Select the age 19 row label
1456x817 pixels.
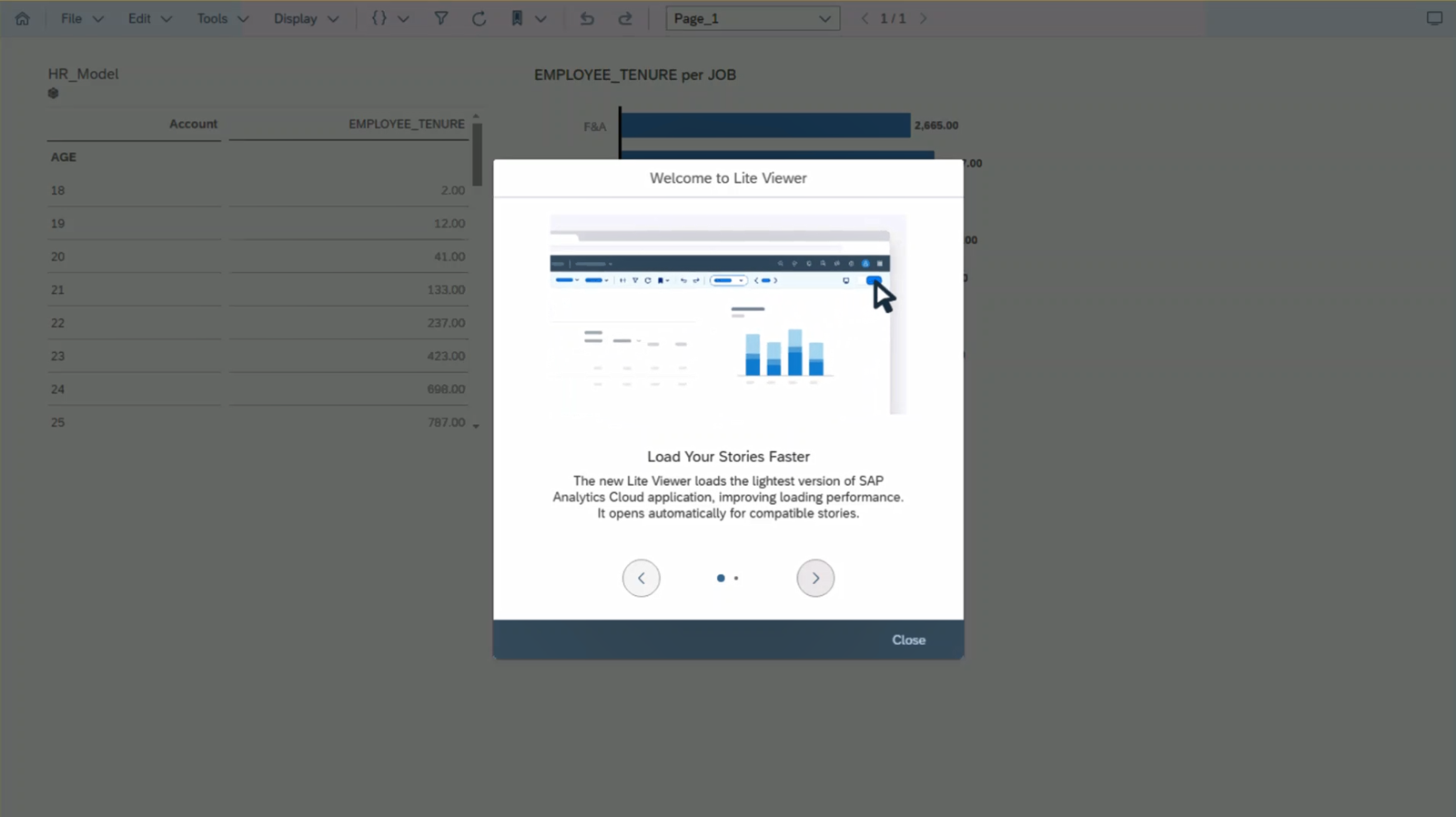point(57,223)
